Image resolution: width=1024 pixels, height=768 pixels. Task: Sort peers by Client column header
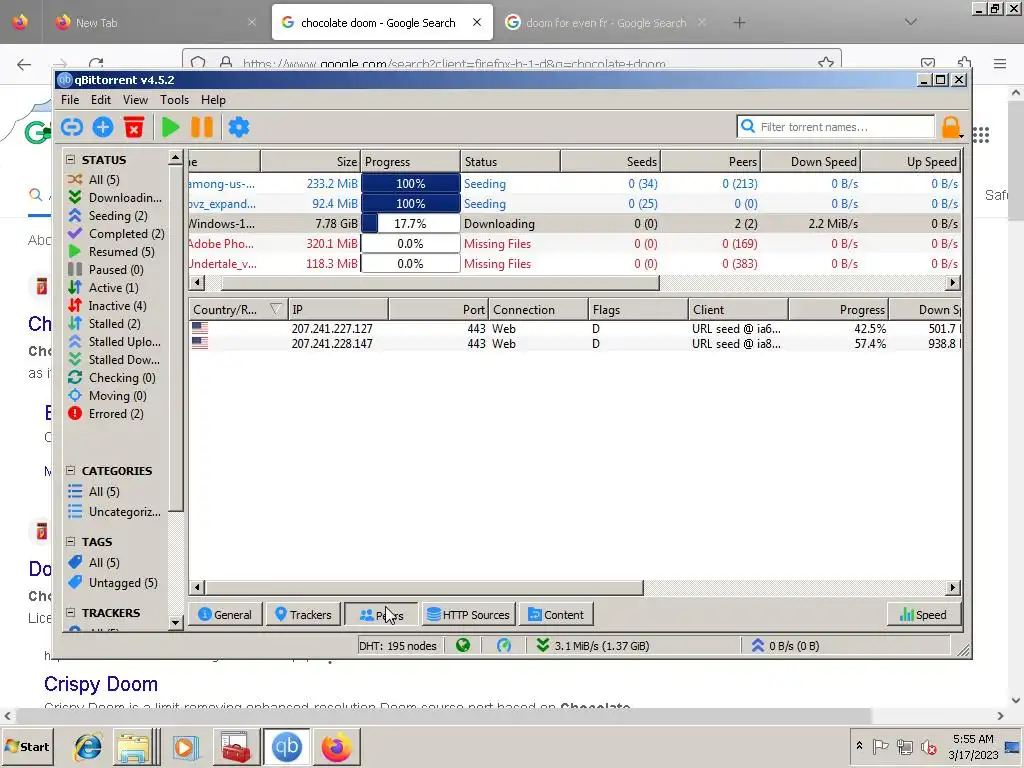pyautogui.click(x=738, y=310)
